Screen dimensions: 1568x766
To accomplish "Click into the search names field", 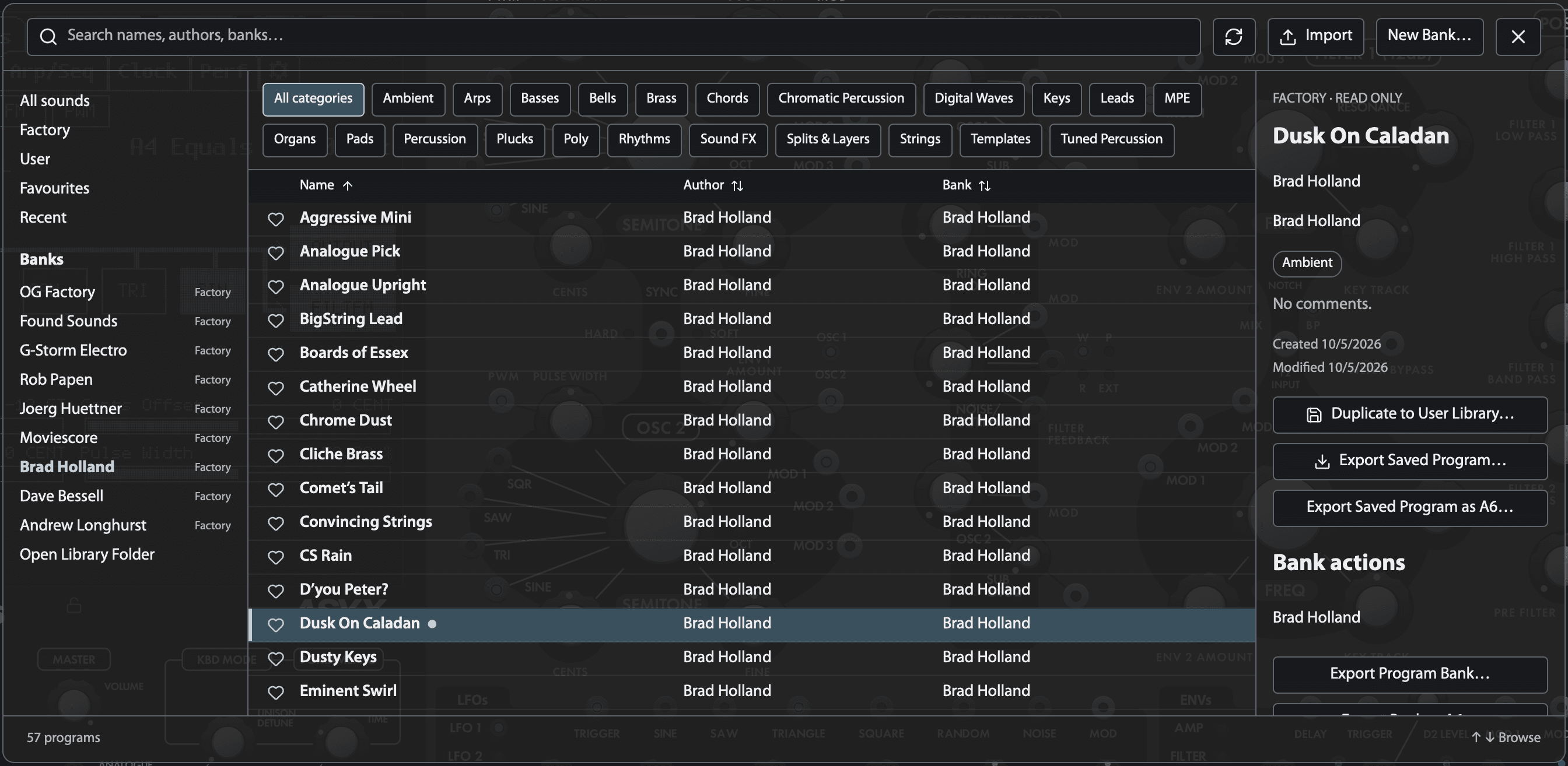I will pos(614,37).
